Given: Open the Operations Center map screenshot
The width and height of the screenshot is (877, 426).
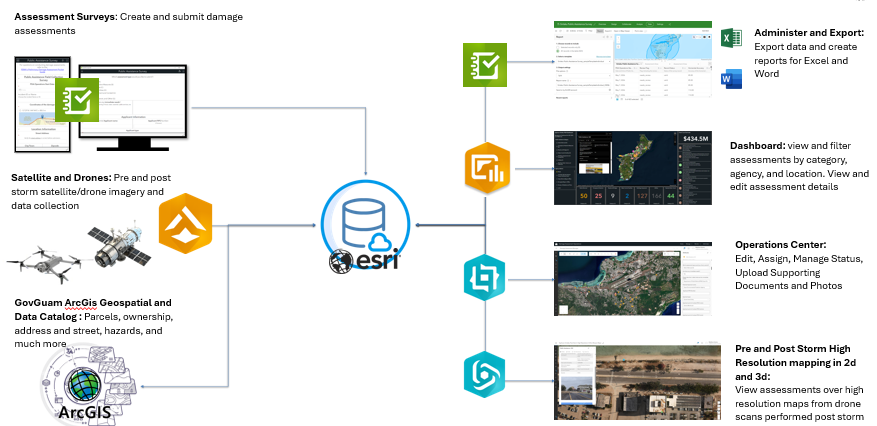Looking at the screenshot, I should pos(633,278).
